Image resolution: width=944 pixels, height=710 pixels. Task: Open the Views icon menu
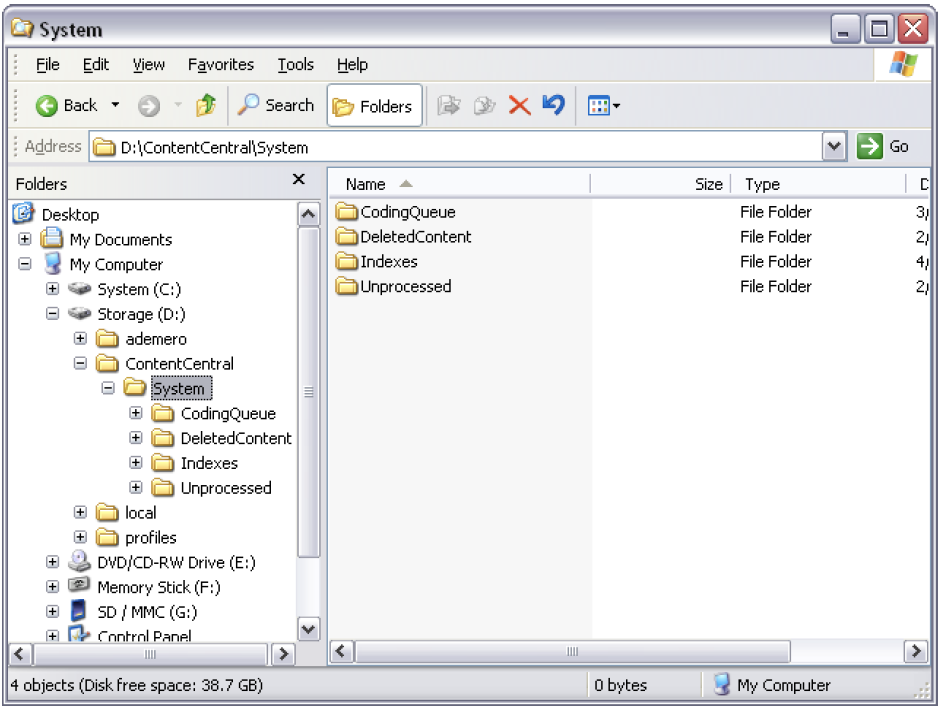tap(601, 105)
